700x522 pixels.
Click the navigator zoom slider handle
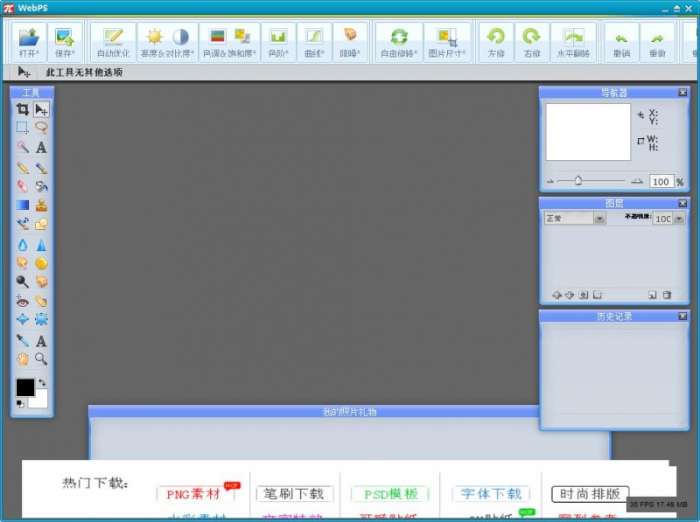click(578, 181)
